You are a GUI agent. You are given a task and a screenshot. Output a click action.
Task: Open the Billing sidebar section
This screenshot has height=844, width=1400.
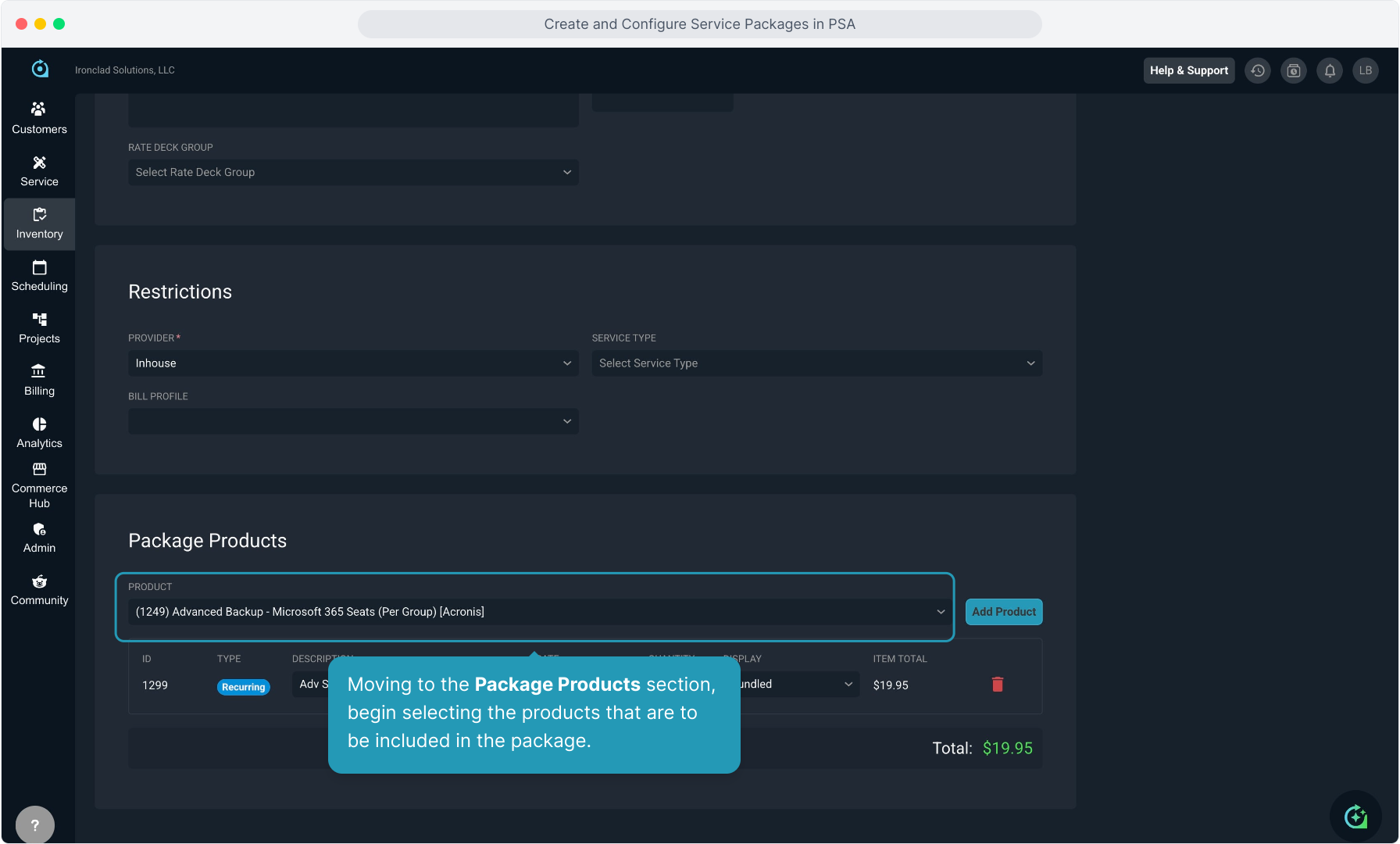pos(39,380)
